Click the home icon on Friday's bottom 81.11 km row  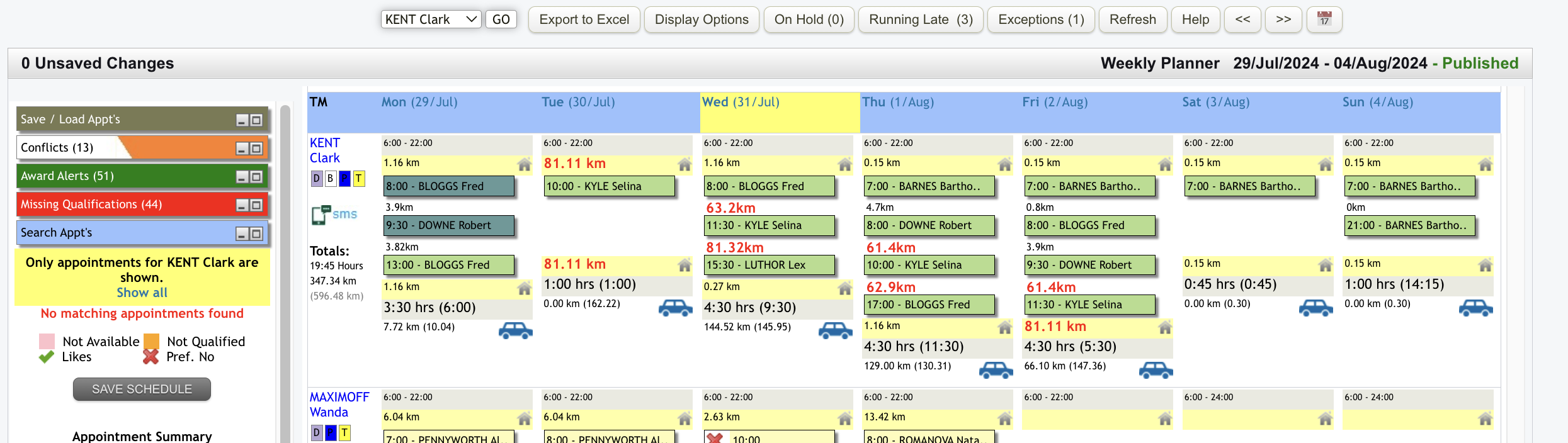tap(1165, 327)
